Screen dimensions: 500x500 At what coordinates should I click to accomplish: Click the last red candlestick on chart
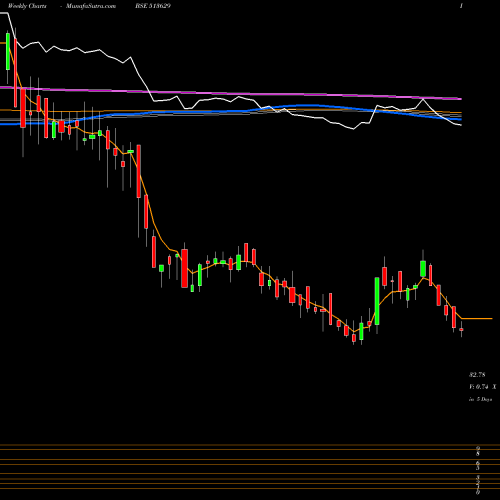coord(462,329)
